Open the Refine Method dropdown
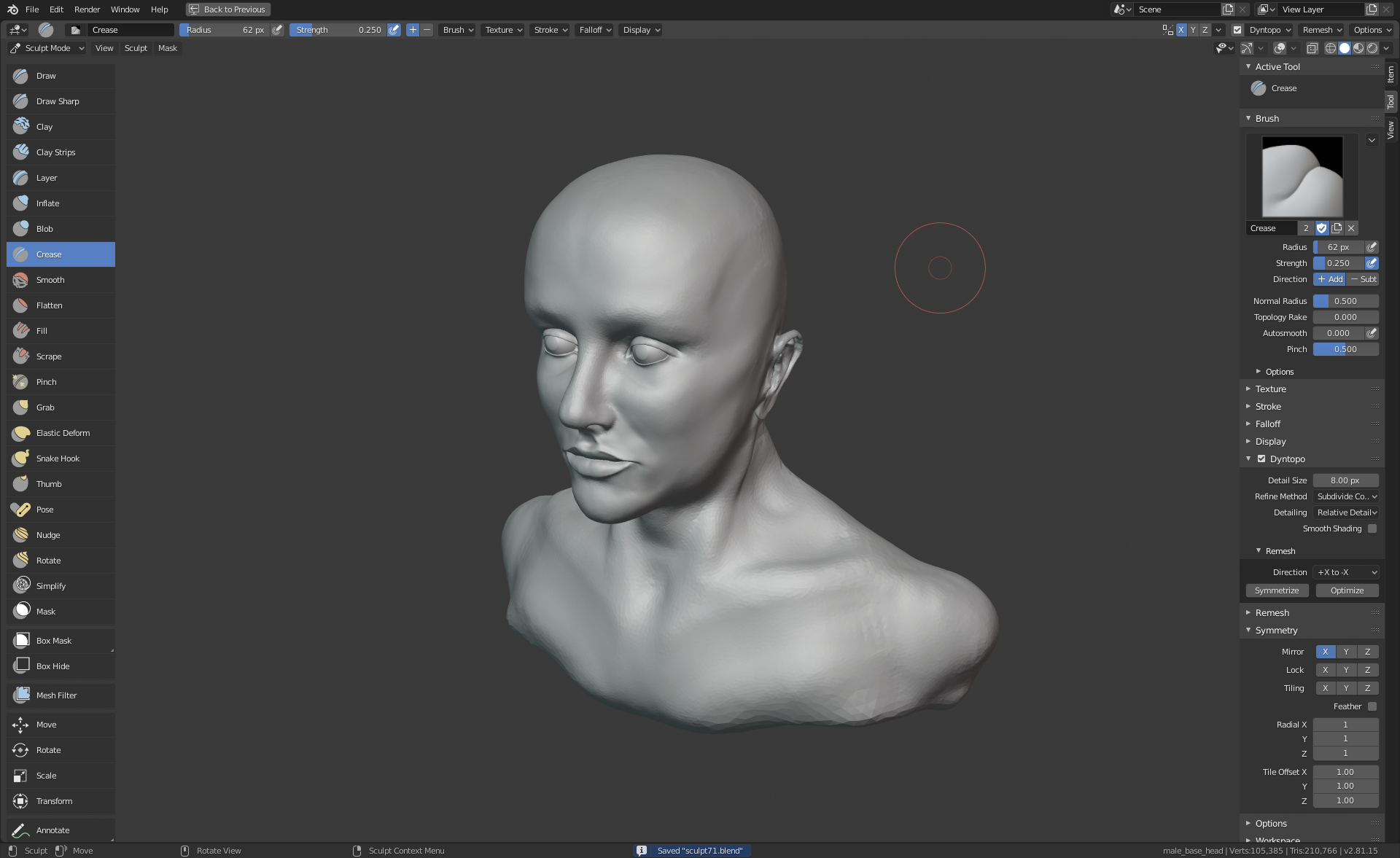The width and height of the screenshot is (1400, 858). click(1346, 496)
